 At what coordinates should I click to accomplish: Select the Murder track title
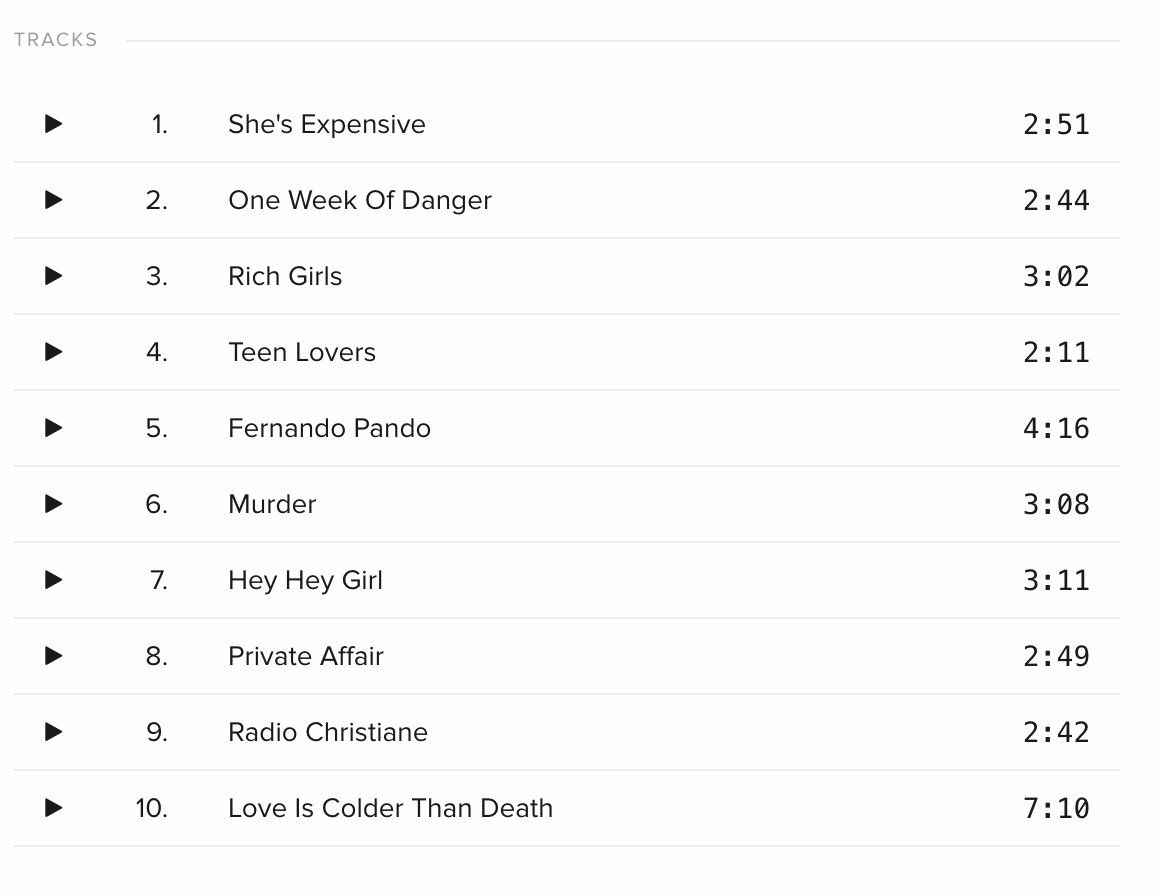[x=272, y=505]
